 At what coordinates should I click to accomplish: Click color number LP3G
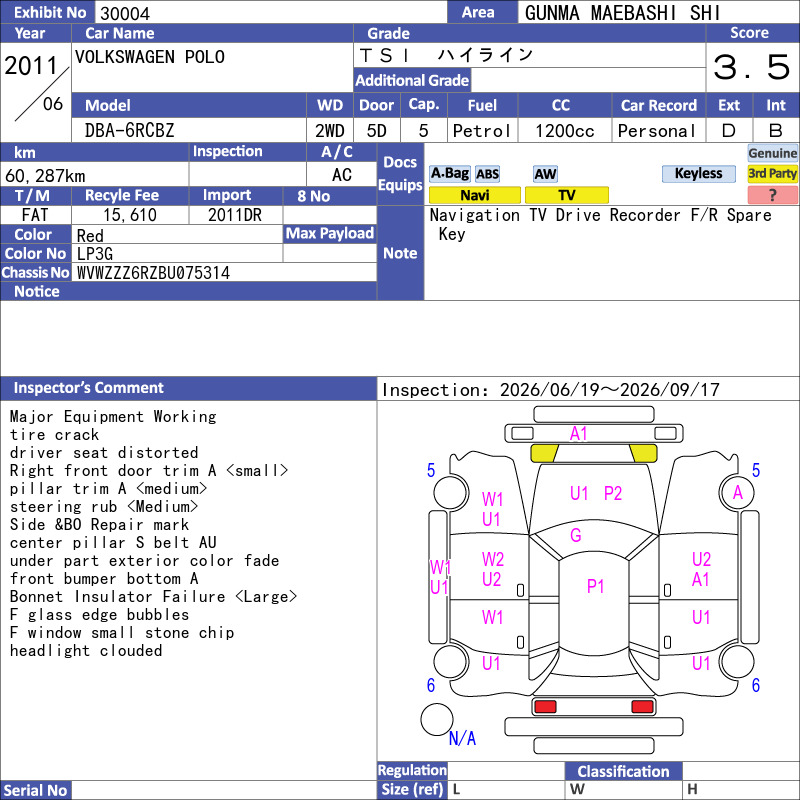click(95, 254)
